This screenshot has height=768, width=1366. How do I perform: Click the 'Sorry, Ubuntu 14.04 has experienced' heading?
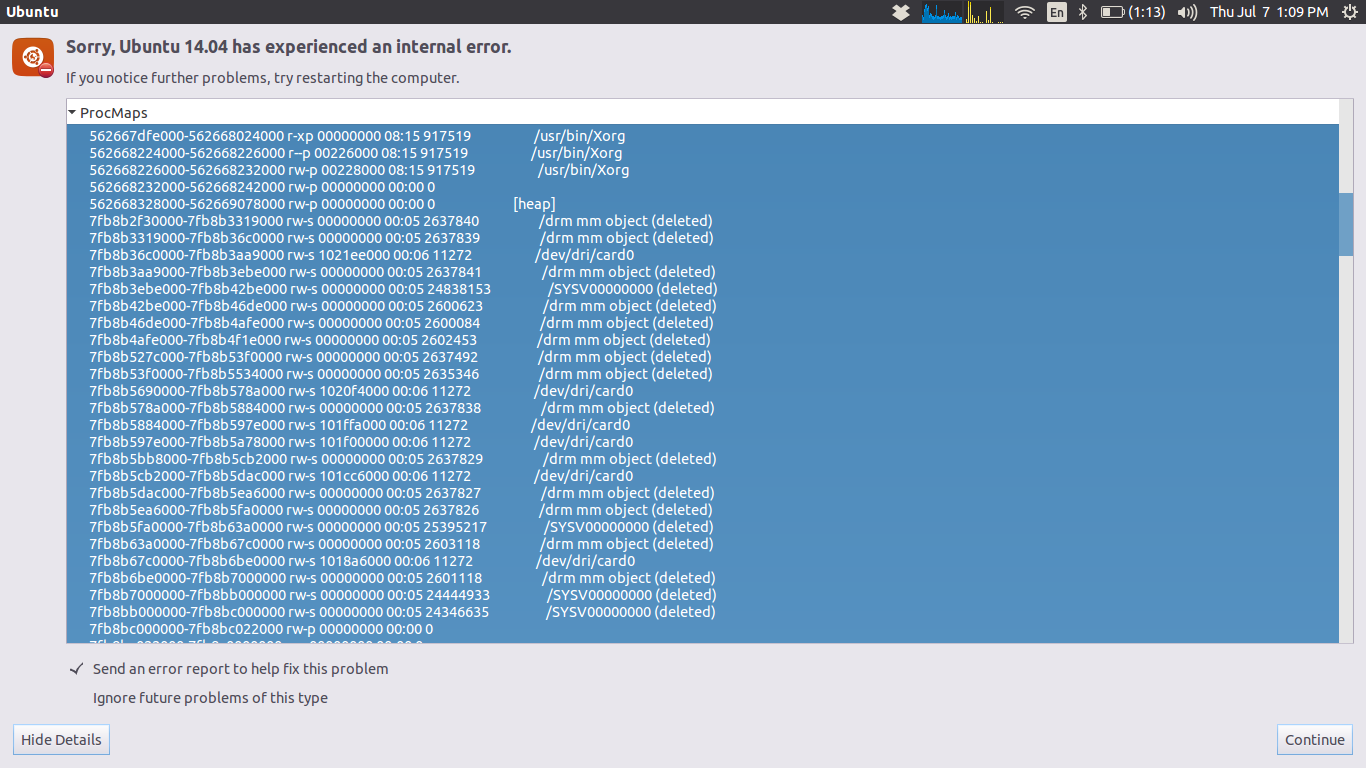click(x=288, y=47)
